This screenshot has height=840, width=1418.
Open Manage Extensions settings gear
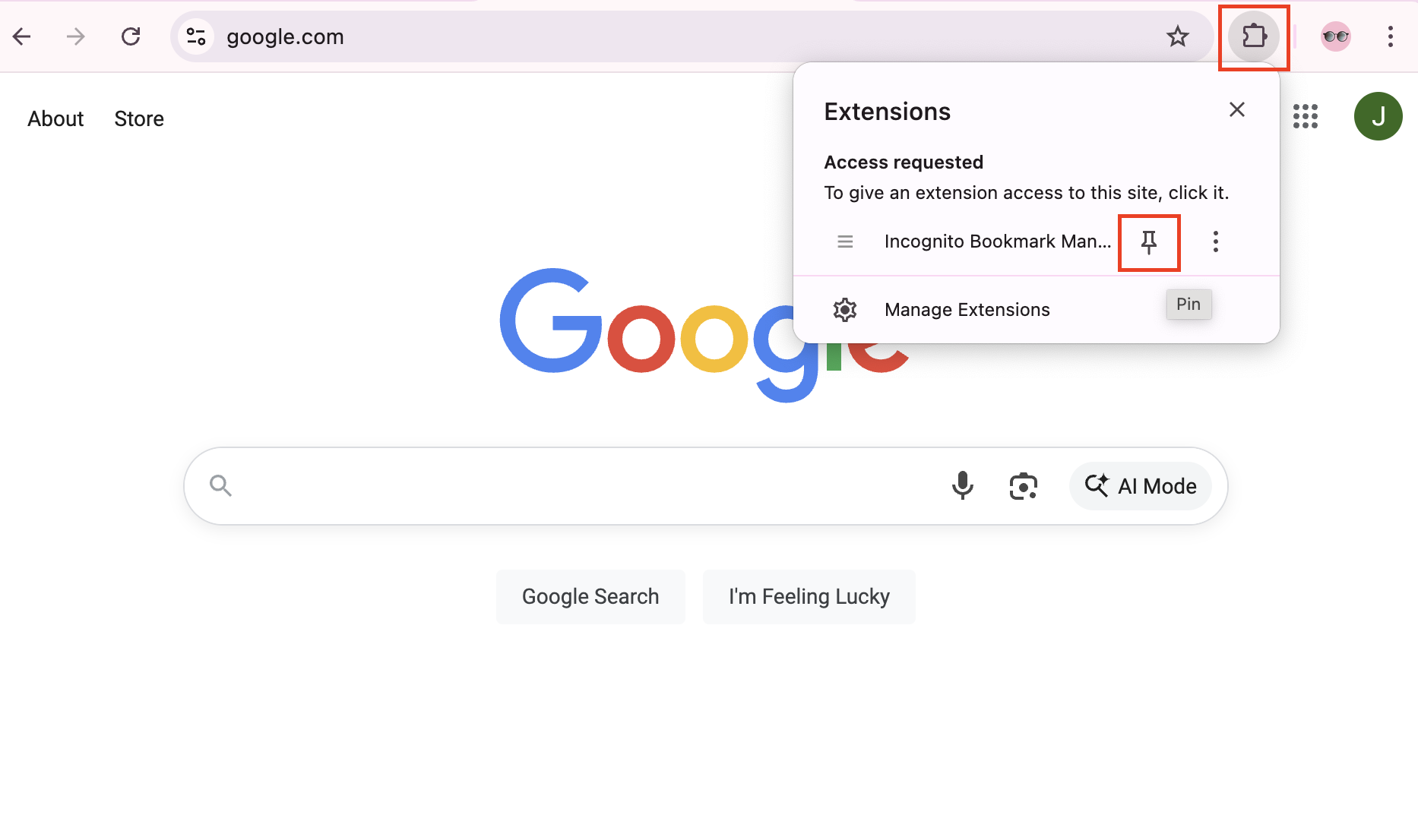(x=844, y=309)
